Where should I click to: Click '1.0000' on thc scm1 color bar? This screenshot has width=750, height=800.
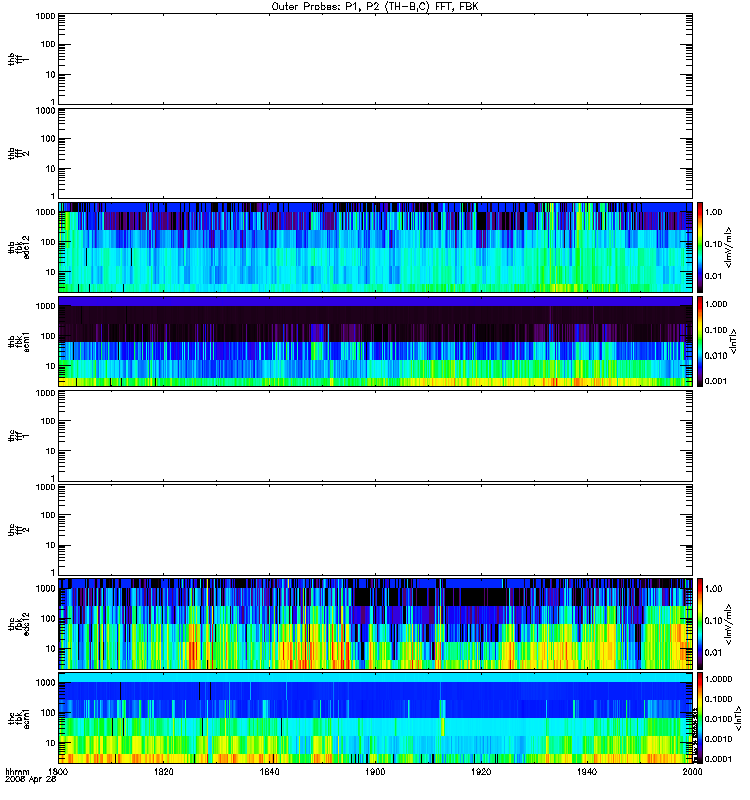718,679
